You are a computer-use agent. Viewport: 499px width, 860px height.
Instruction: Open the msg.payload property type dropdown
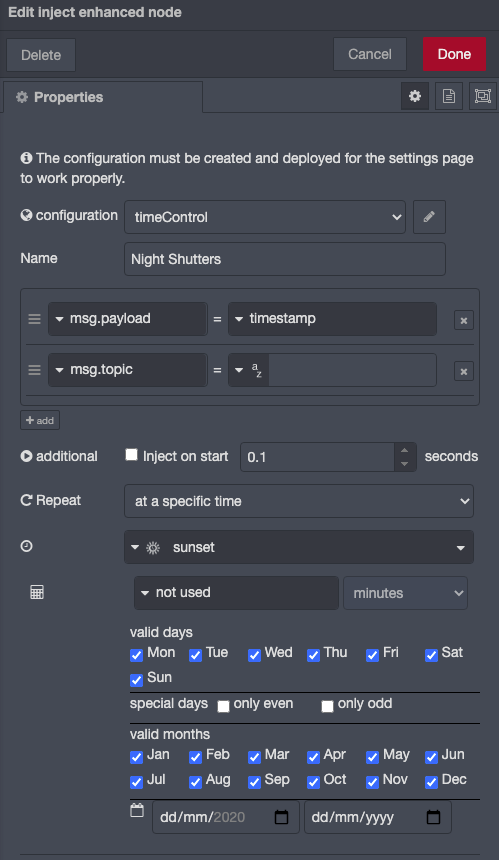(x=128, y=319)
